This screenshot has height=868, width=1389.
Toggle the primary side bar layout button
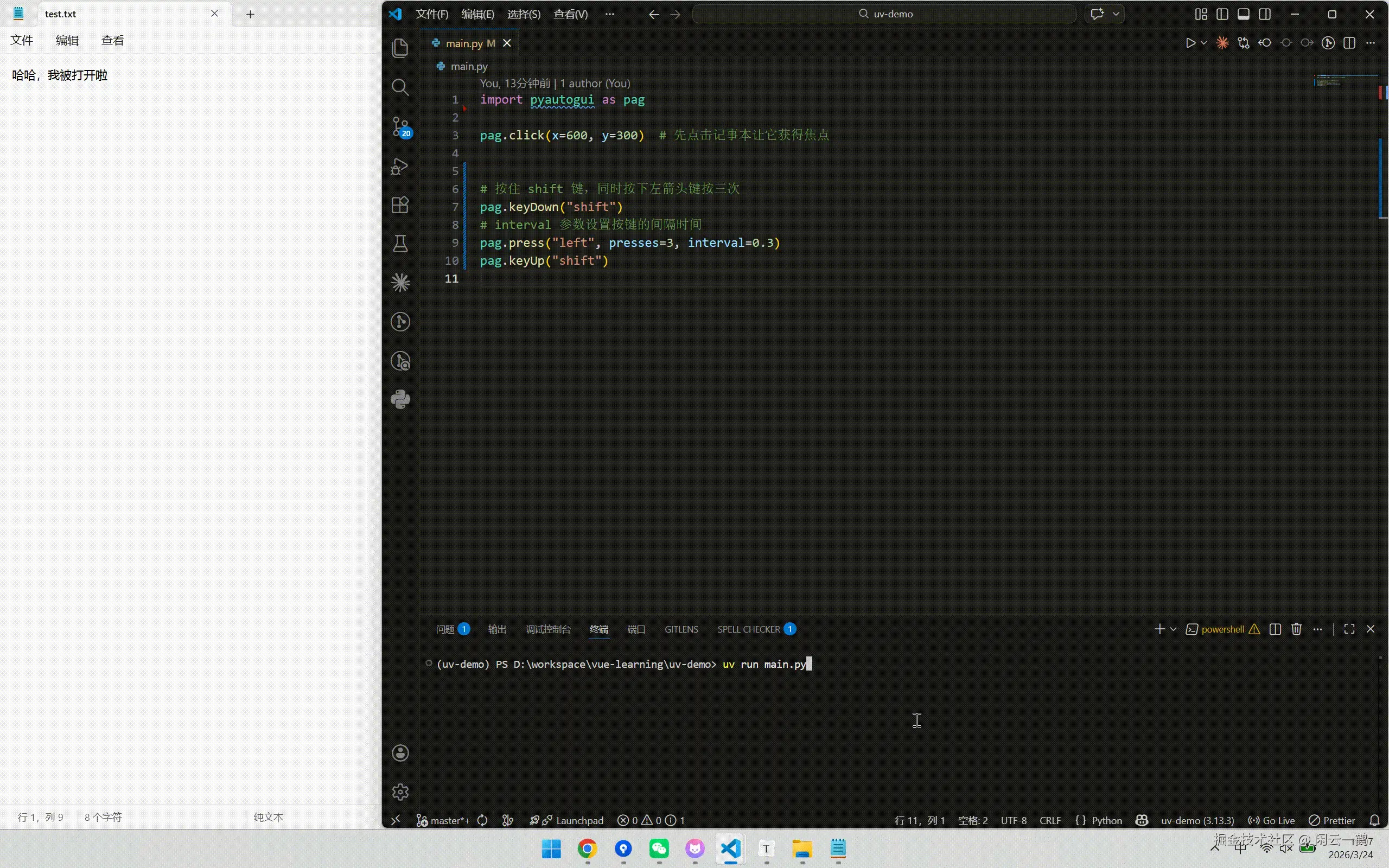tap(1222, 14)
